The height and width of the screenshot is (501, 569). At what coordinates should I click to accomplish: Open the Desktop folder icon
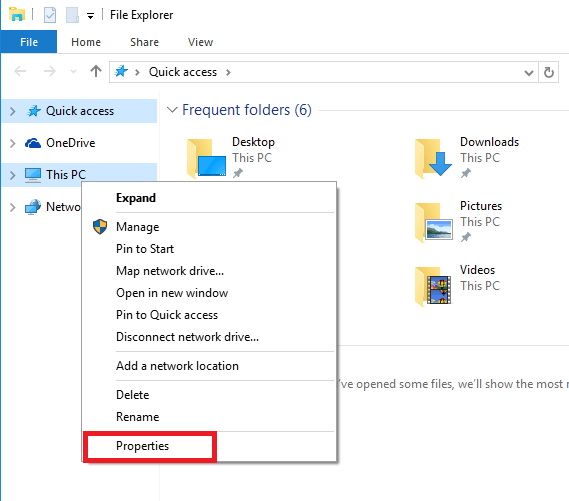point(206,159)
